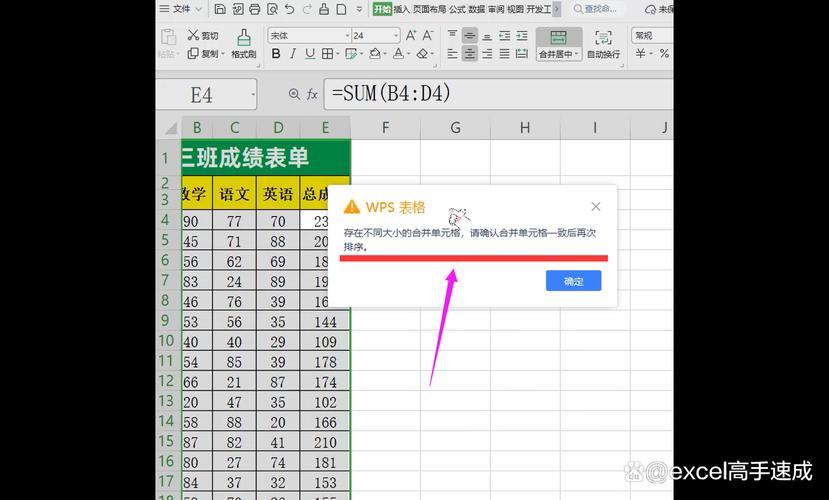
Task: Select the Format Painter (格式刷) tool
Action: tap(244, 43)
